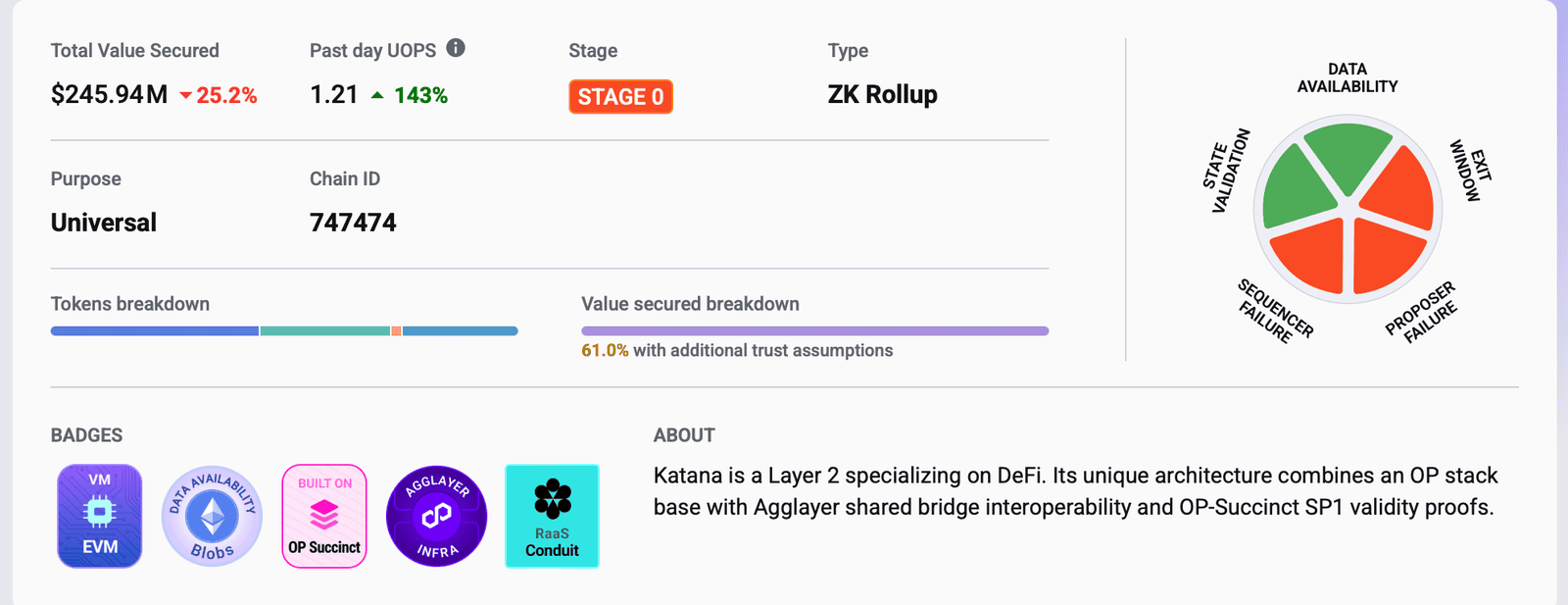The image size is (1568, 605).
Task: Click the info icon beside Past day UOPS
Action: click(455, 45)
